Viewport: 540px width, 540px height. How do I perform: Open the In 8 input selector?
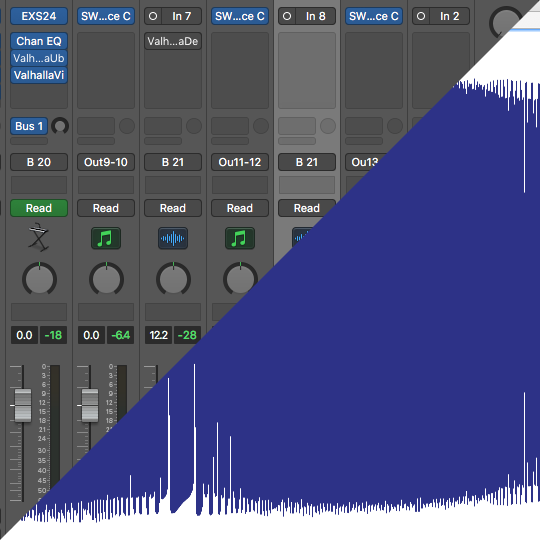315,16
